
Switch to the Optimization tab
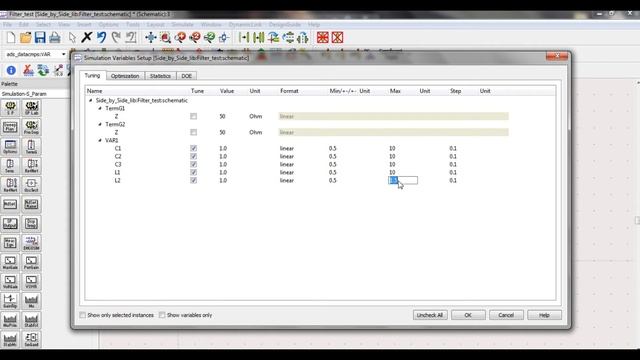[125, 76]
